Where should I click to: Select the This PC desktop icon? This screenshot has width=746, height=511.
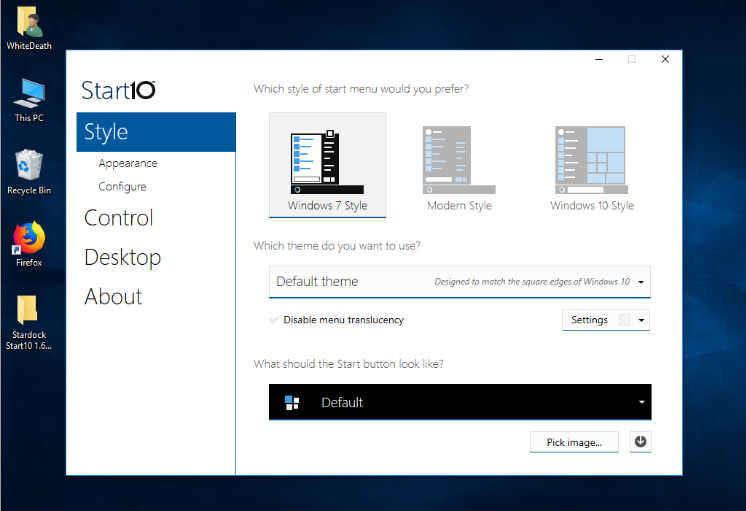tap(29, 100)
